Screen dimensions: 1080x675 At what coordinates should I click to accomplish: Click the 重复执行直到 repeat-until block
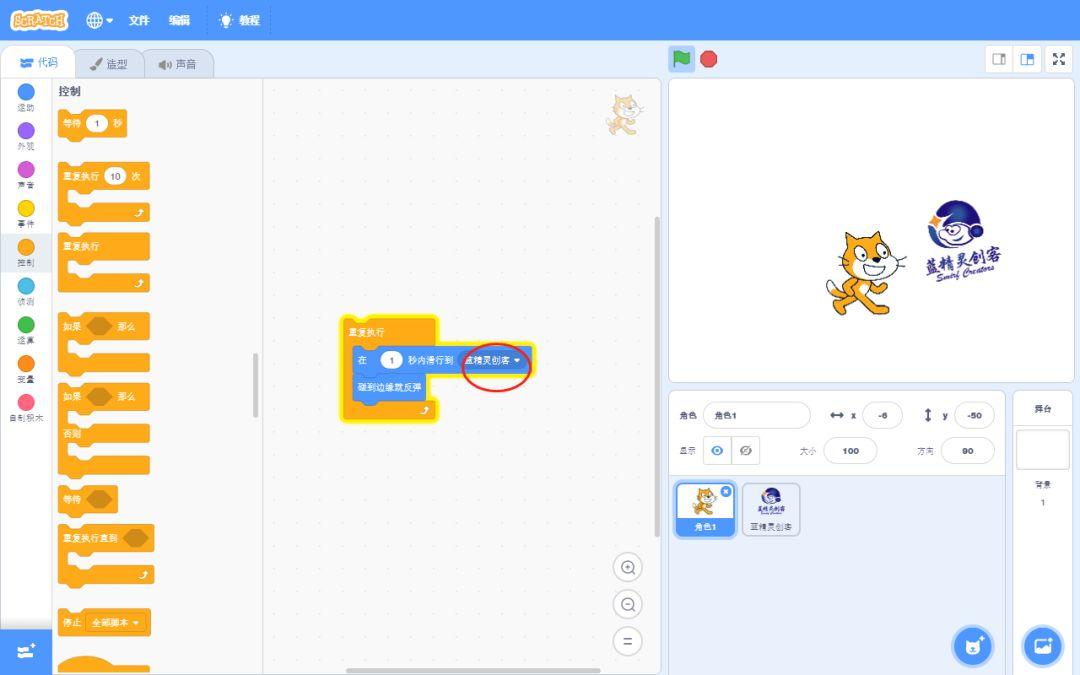(105, 538)
